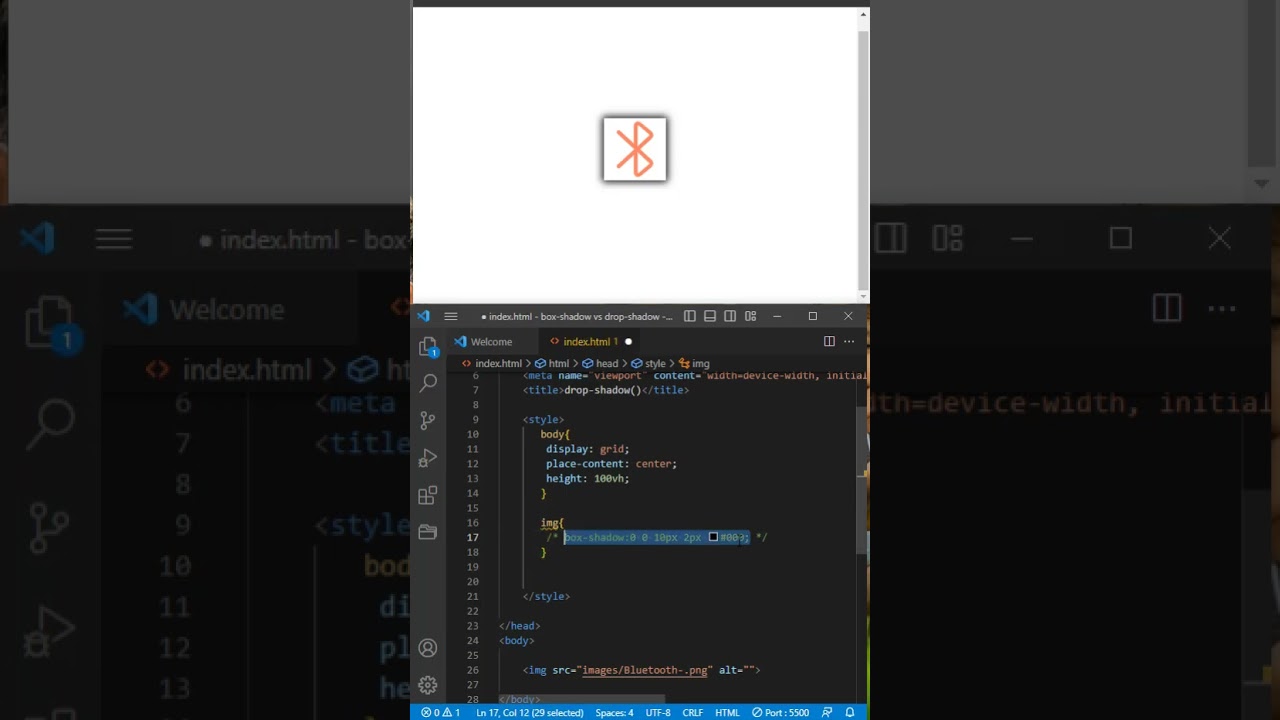The image size is (1280, 720).
Task: Click the black #000 color swatch on line 17
Action: (x=713, y=537)
